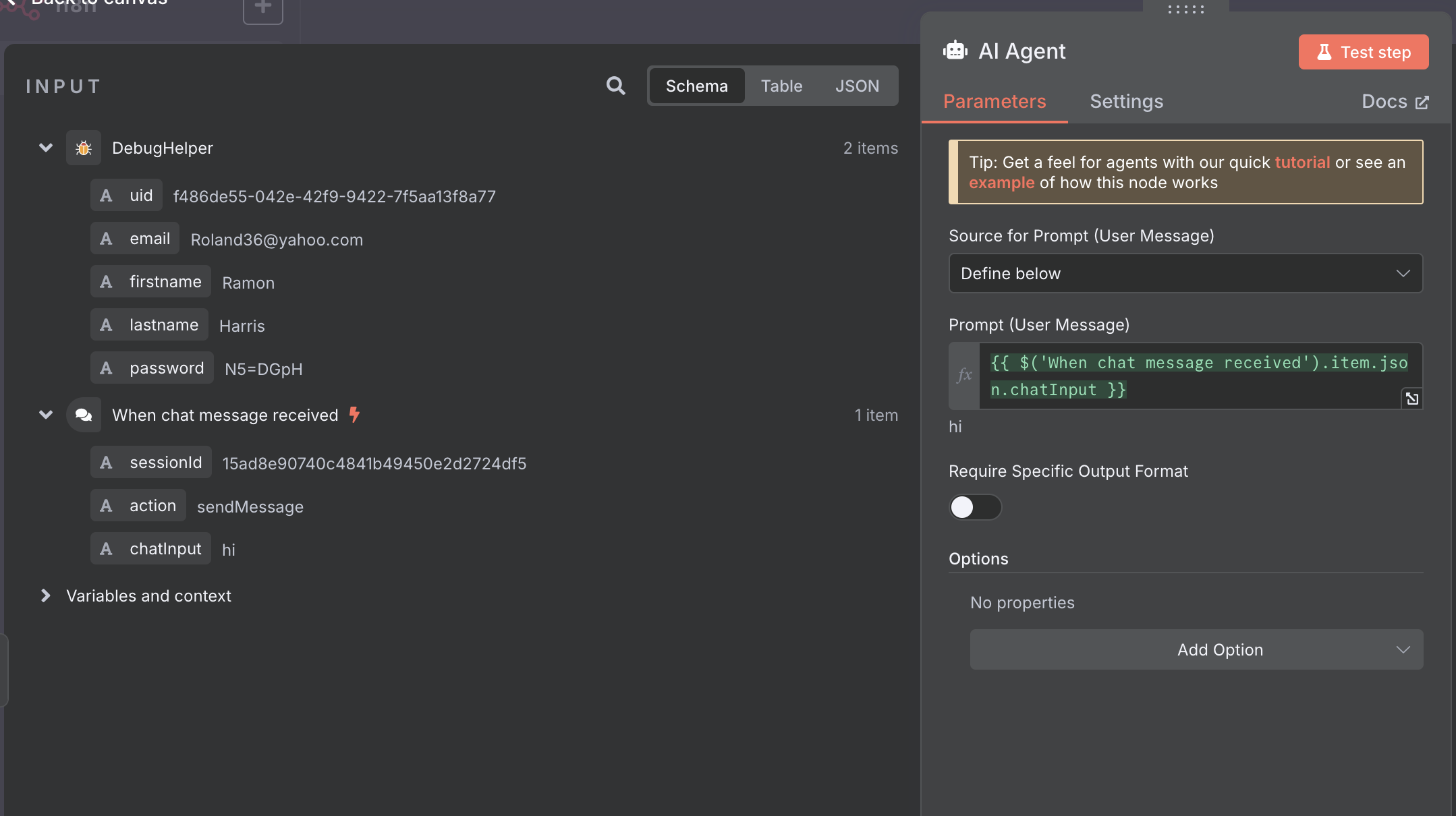1456x816 pixels.
Task: Click the sessionId field pill
Action: point(151,463)
